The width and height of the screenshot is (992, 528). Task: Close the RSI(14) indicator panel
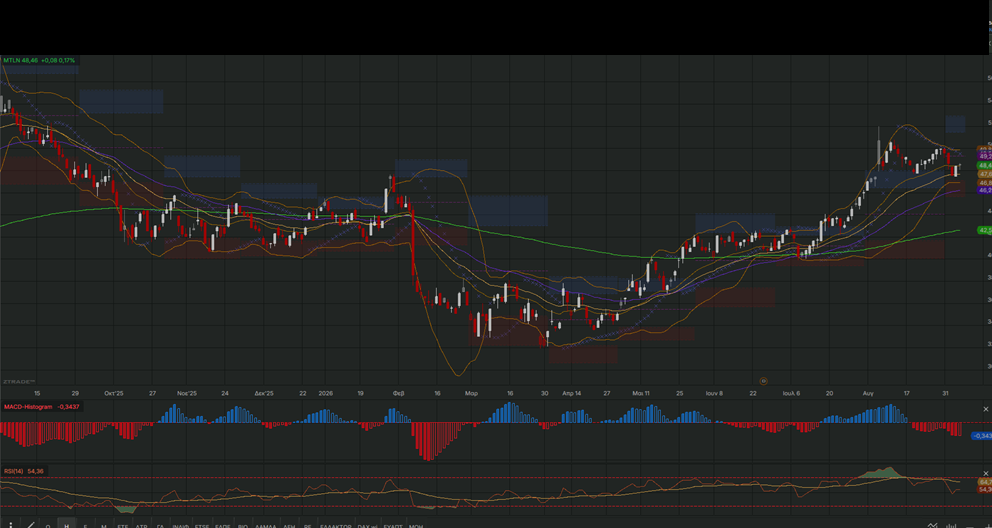(985, 473)
